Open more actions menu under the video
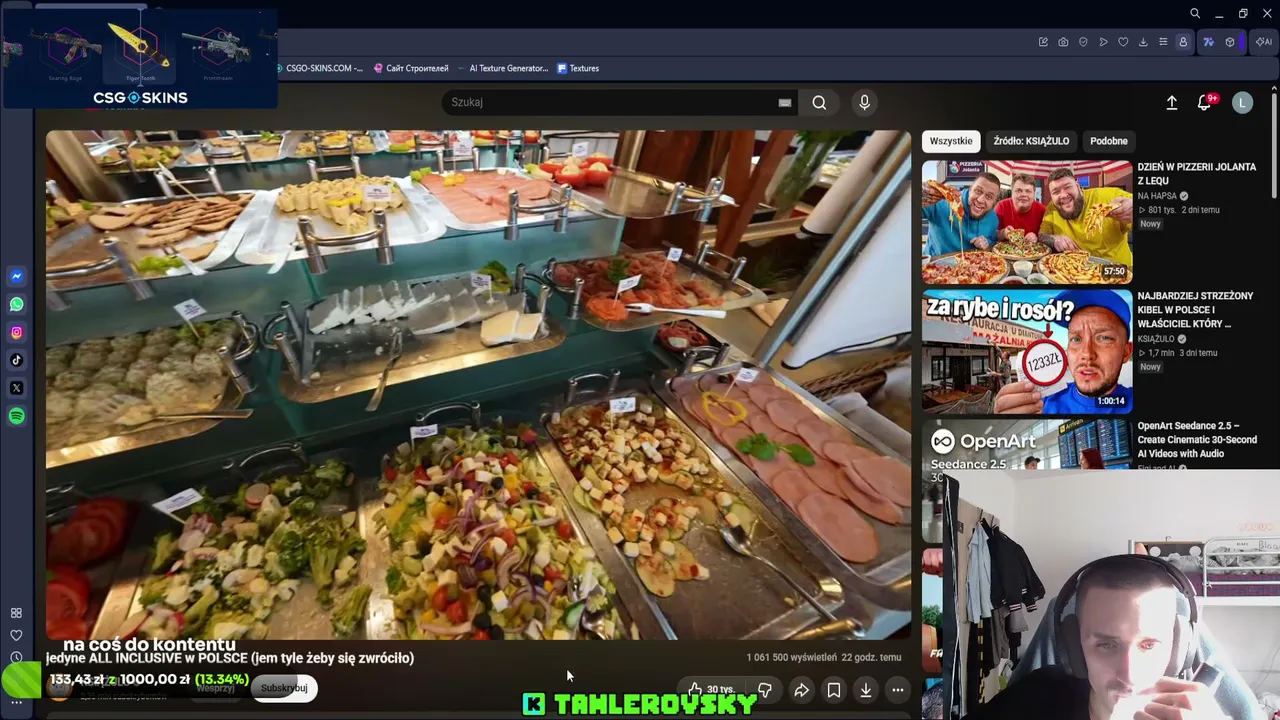Screen dimensions: 1280x720 (x=898, y=690)
